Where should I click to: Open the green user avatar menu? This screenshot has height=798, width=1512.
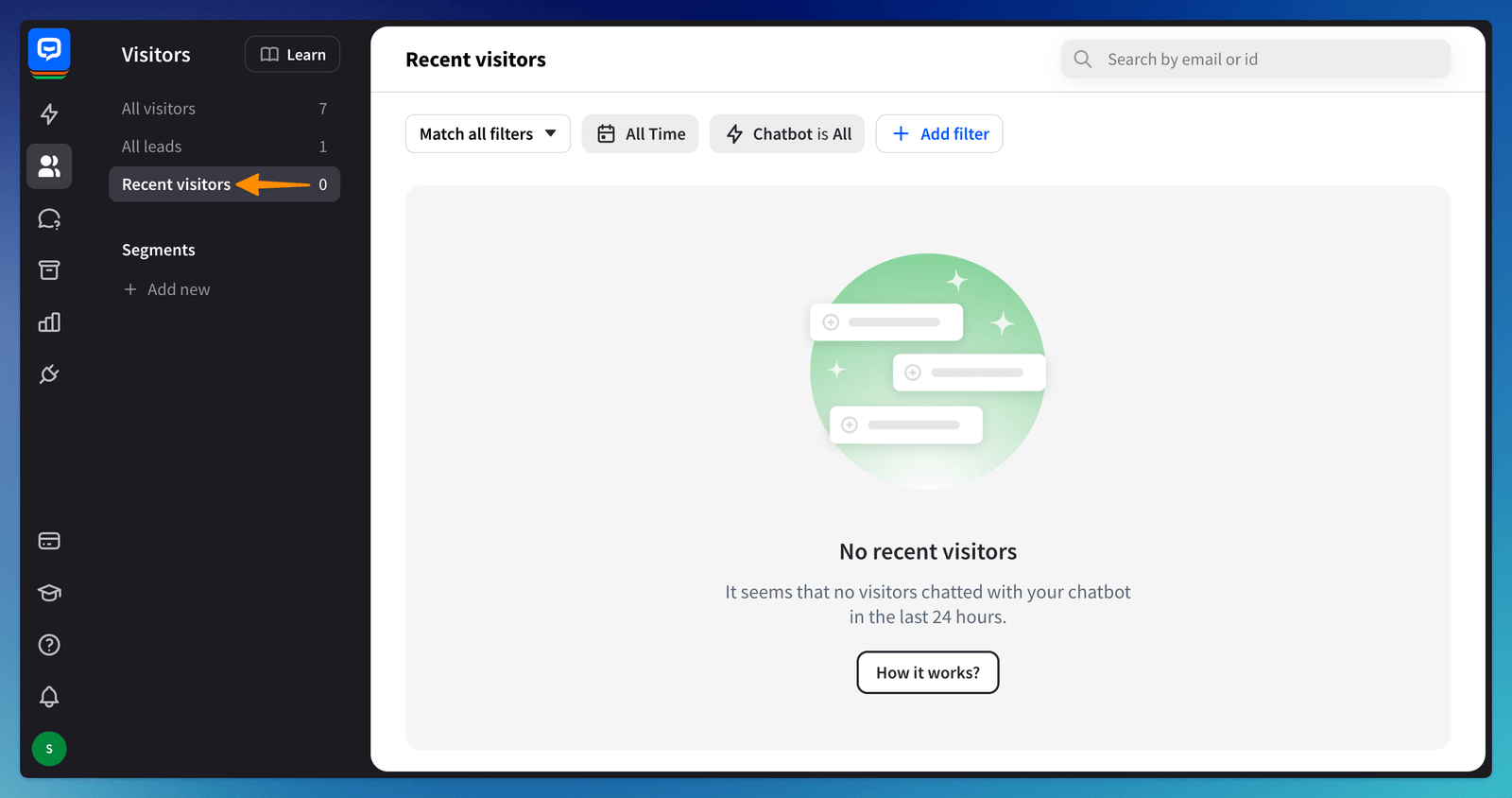coord(49,749)
